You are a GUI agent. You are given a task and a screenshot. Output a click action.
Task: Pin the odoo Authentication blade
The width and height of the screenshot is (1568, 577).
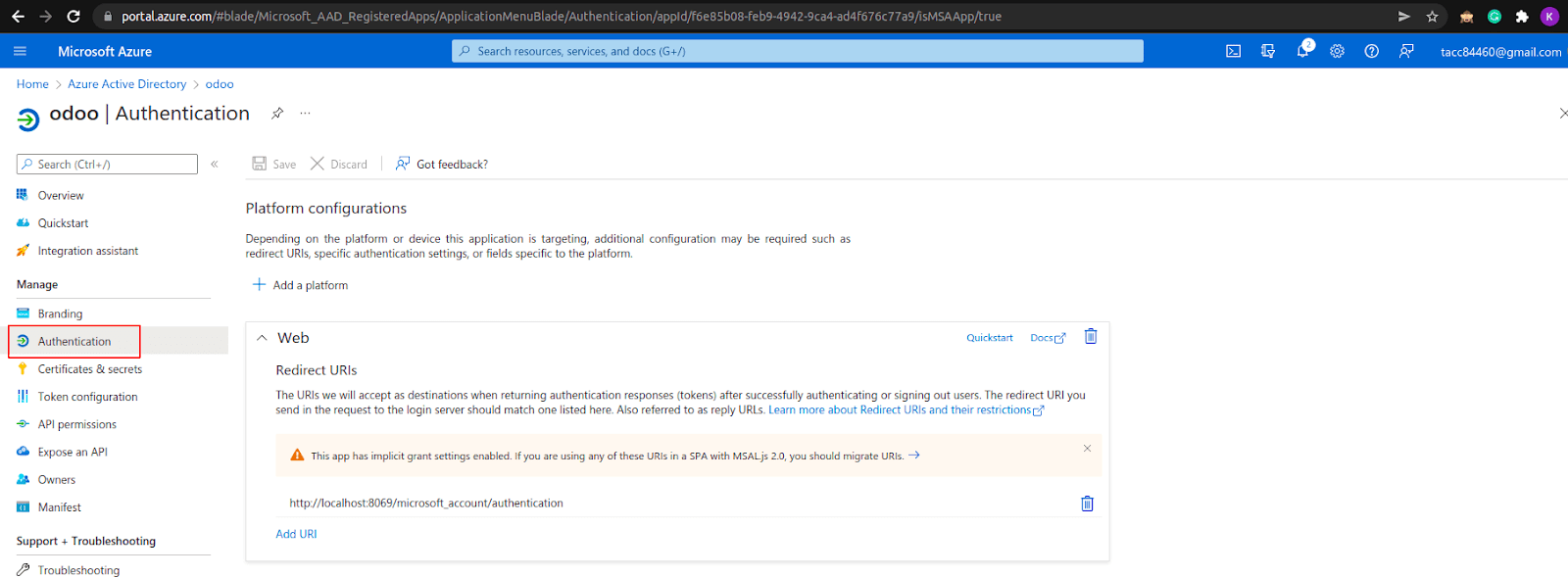pos(277,113)
